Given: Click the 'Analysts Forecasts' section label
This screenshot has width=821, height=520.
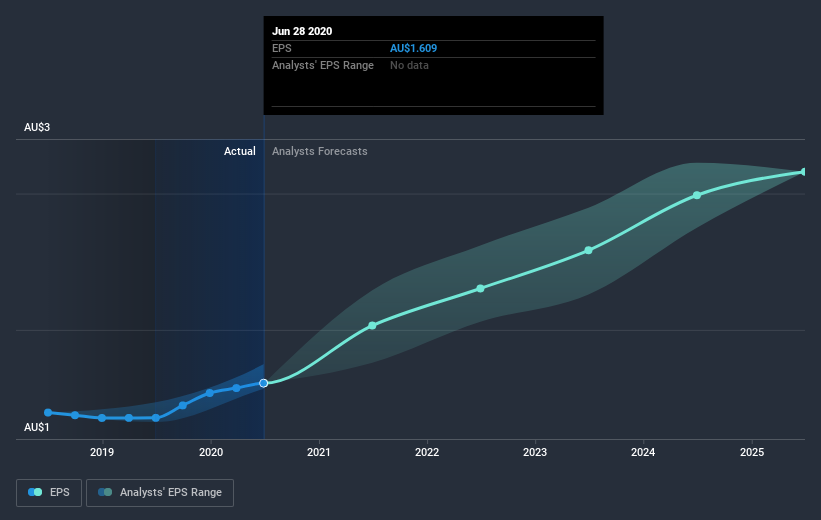Looking at the screenshot, I should click(319, 151).
